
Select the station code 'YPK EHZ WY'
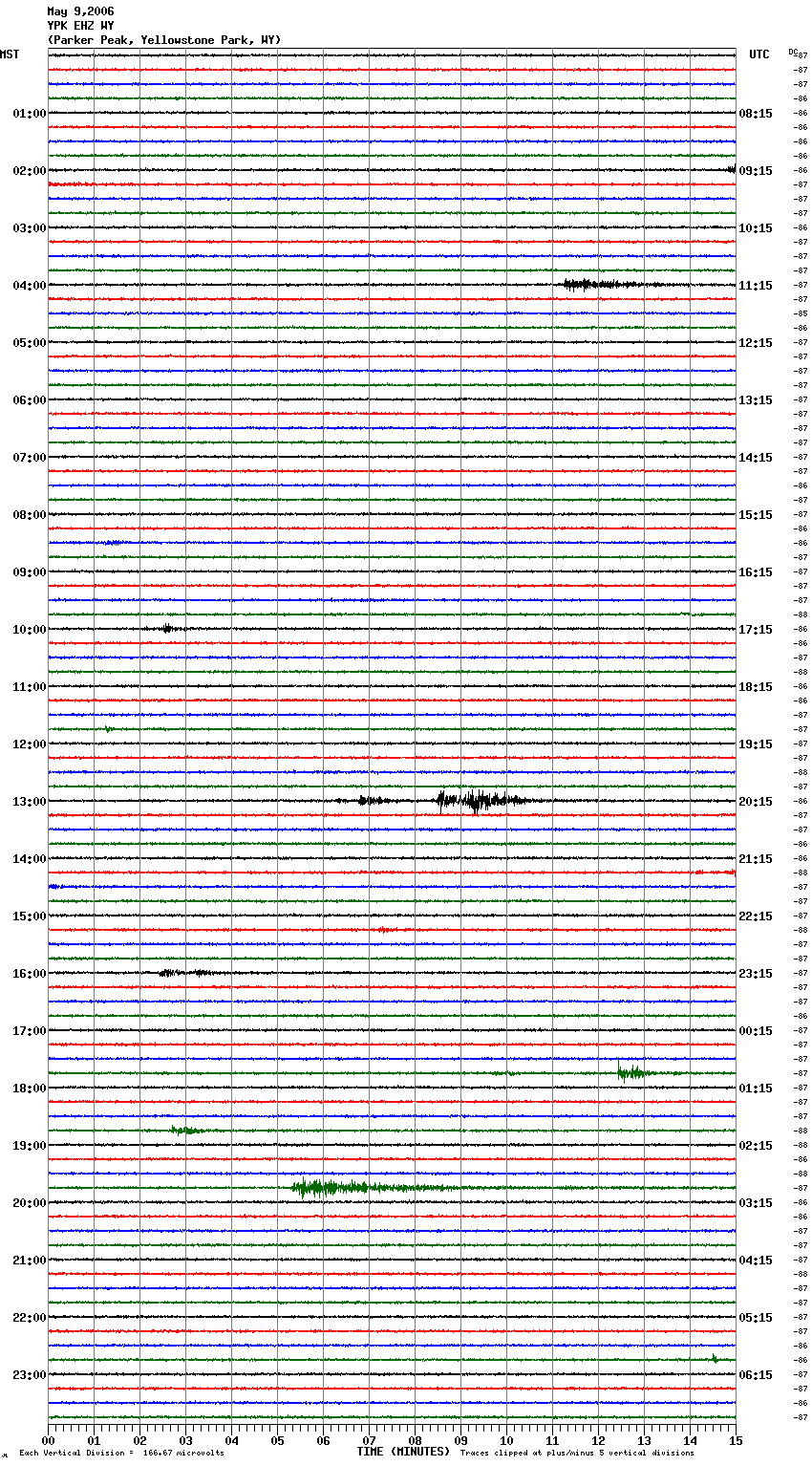point(80,26)
